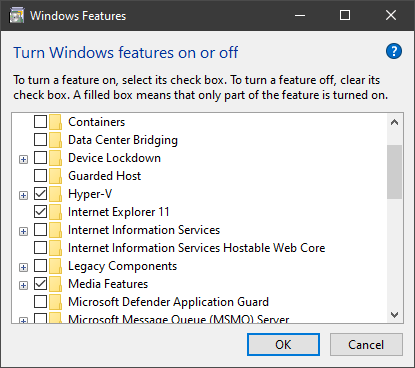Expand the Media Features plus sign
The height and width of the screenshot is (368, 415).
tap(23, 285)
